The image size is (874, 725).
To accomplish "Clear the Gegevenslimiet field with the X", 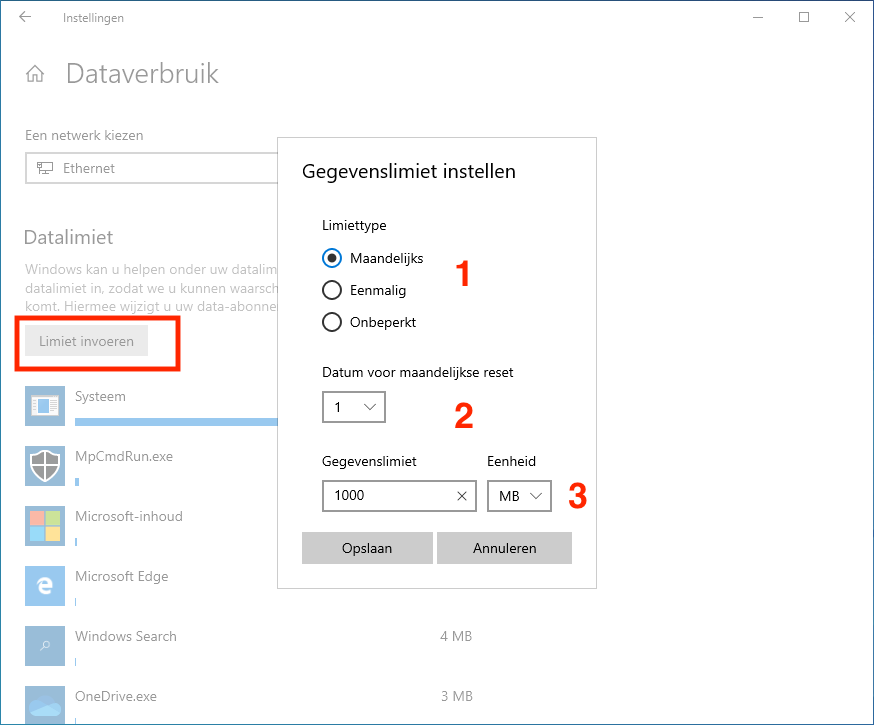I will click(461, 496).
